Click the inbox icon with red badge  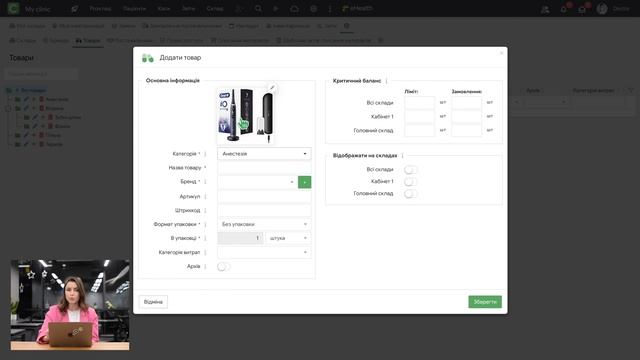click(x=582, y=9)
